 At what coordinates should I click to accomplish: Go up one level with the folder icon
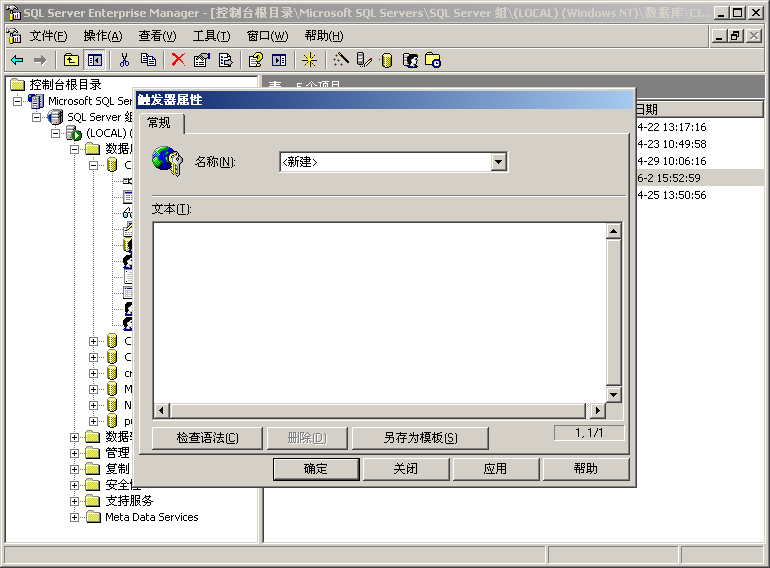coord(71,60)
